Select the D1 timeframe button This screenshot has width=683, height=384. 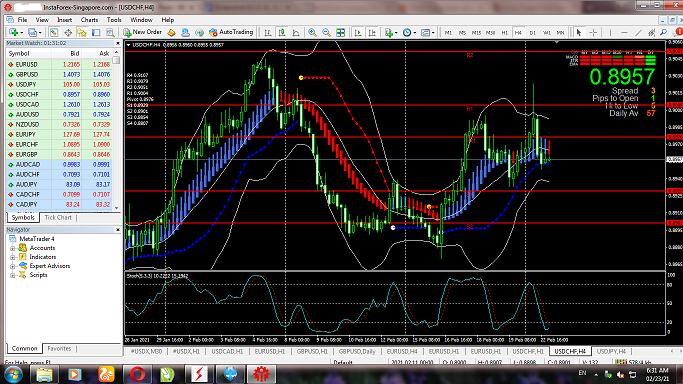tap(532, 33)
